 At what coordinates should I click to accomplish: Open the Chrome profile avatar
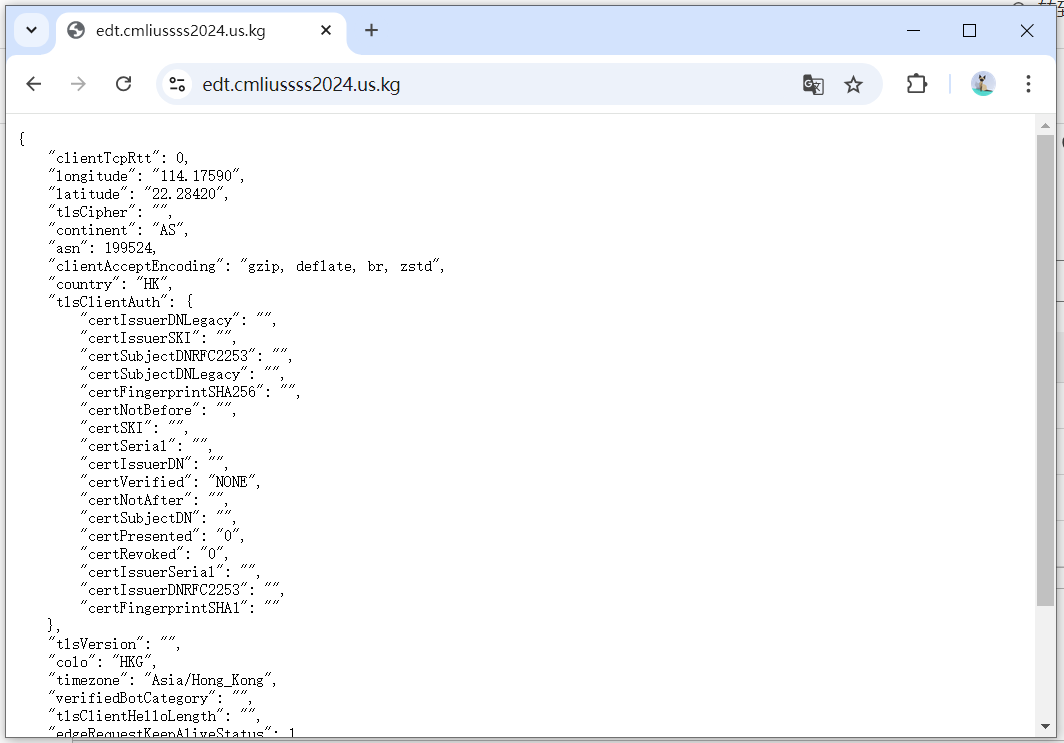[x=982, y=84]
